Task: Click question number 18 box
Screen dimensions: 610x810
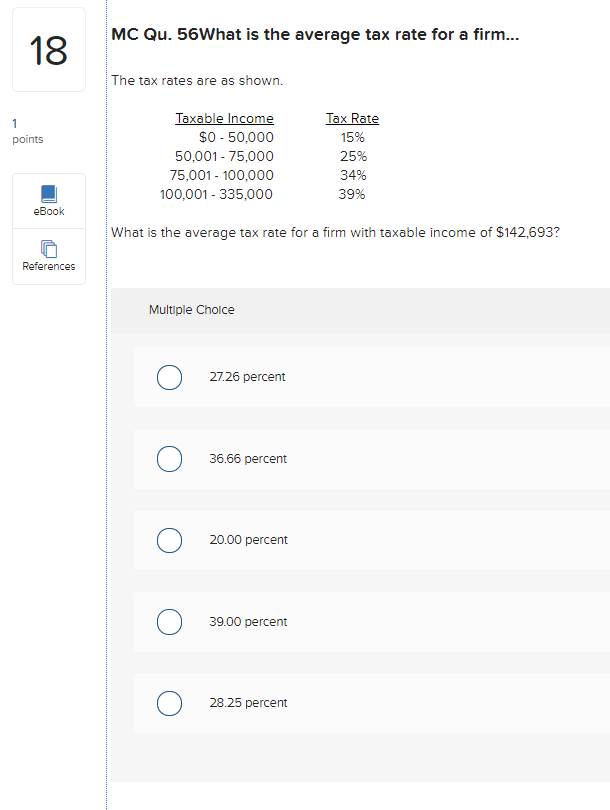Action: point(49,50)
